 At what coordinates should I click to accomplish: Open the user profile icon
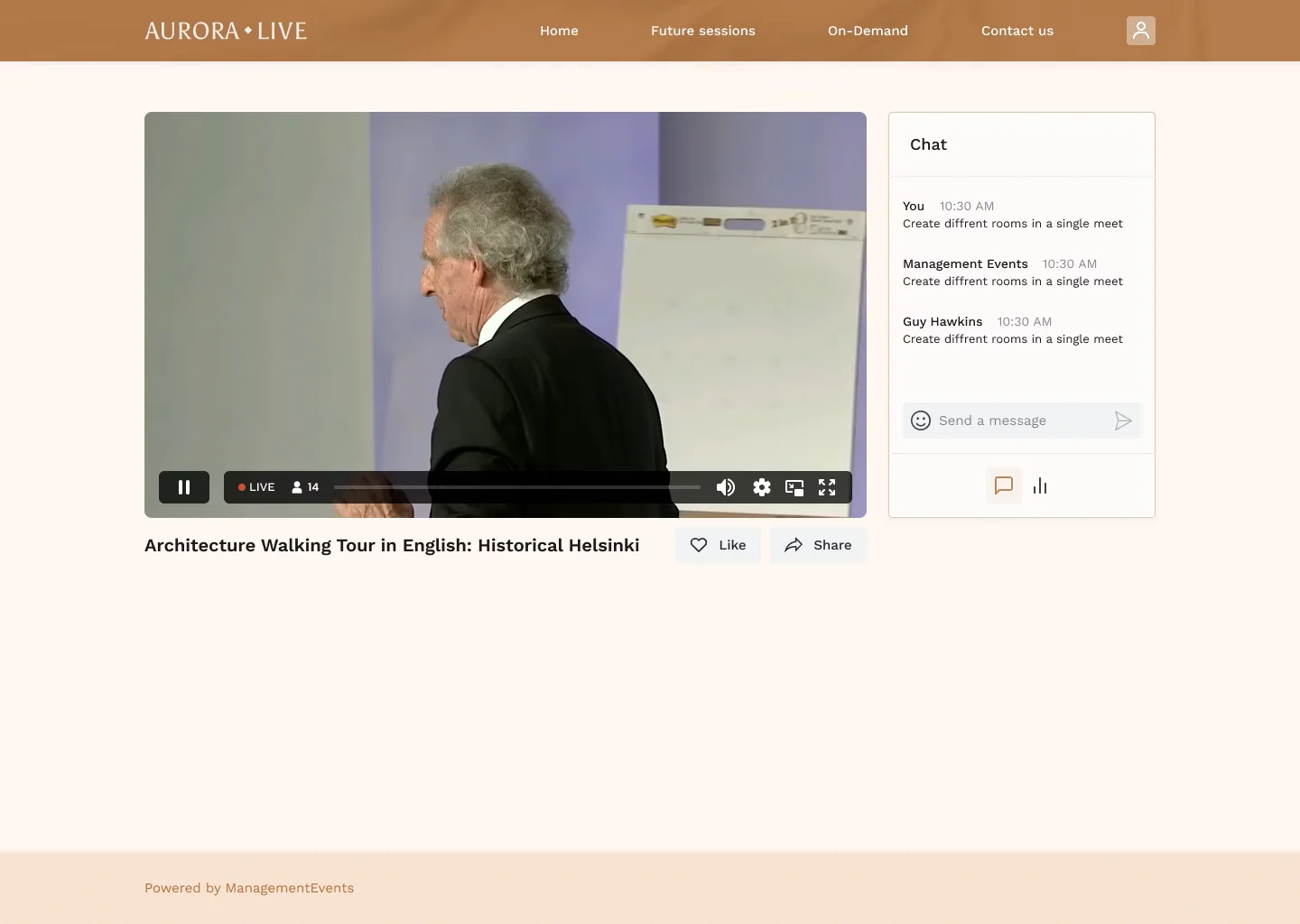pos(1141,31)
